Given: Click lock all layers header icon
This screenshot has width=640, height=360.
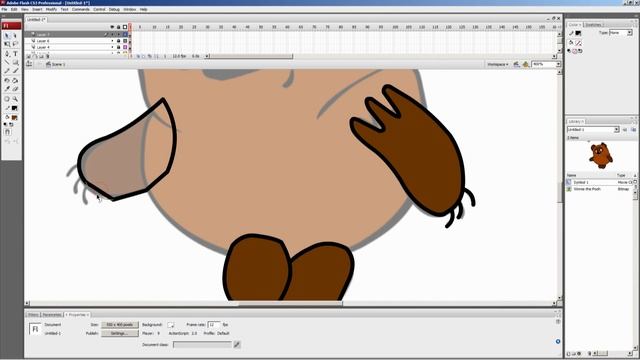Looking at the screenshot, I should tap(118, 27).
